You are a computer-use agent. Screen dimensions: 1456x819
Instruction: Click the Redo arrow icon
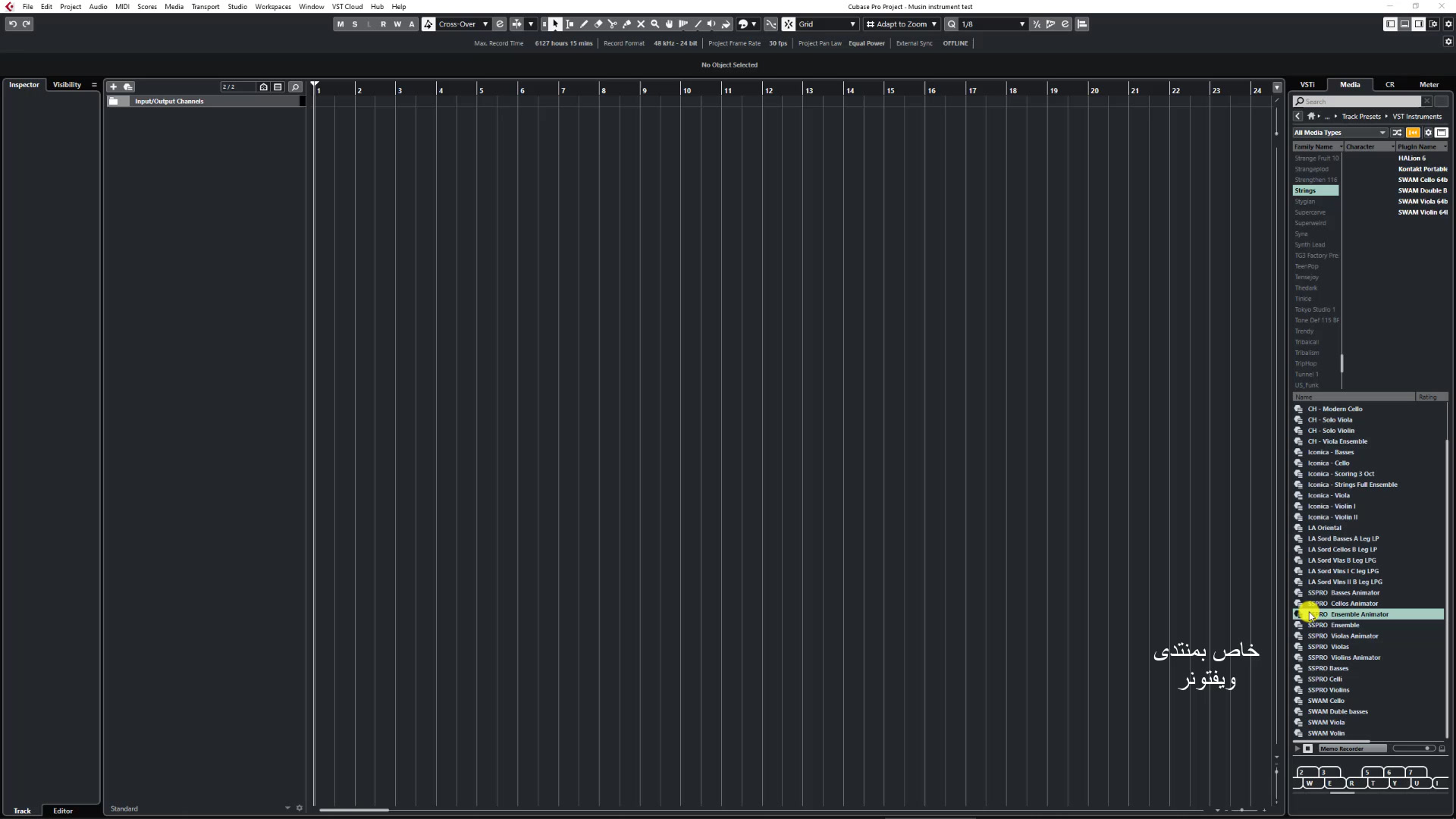click(x=27, y=24)
